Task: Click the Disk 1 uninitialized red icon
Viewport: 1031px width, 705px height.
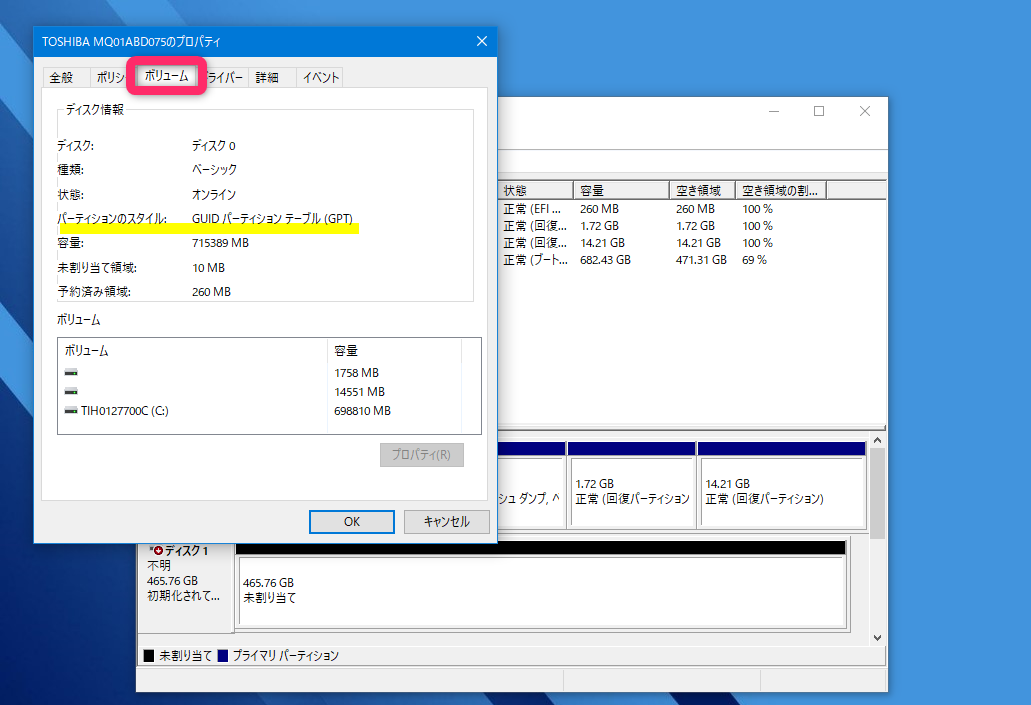Action: tap(156, 550)
